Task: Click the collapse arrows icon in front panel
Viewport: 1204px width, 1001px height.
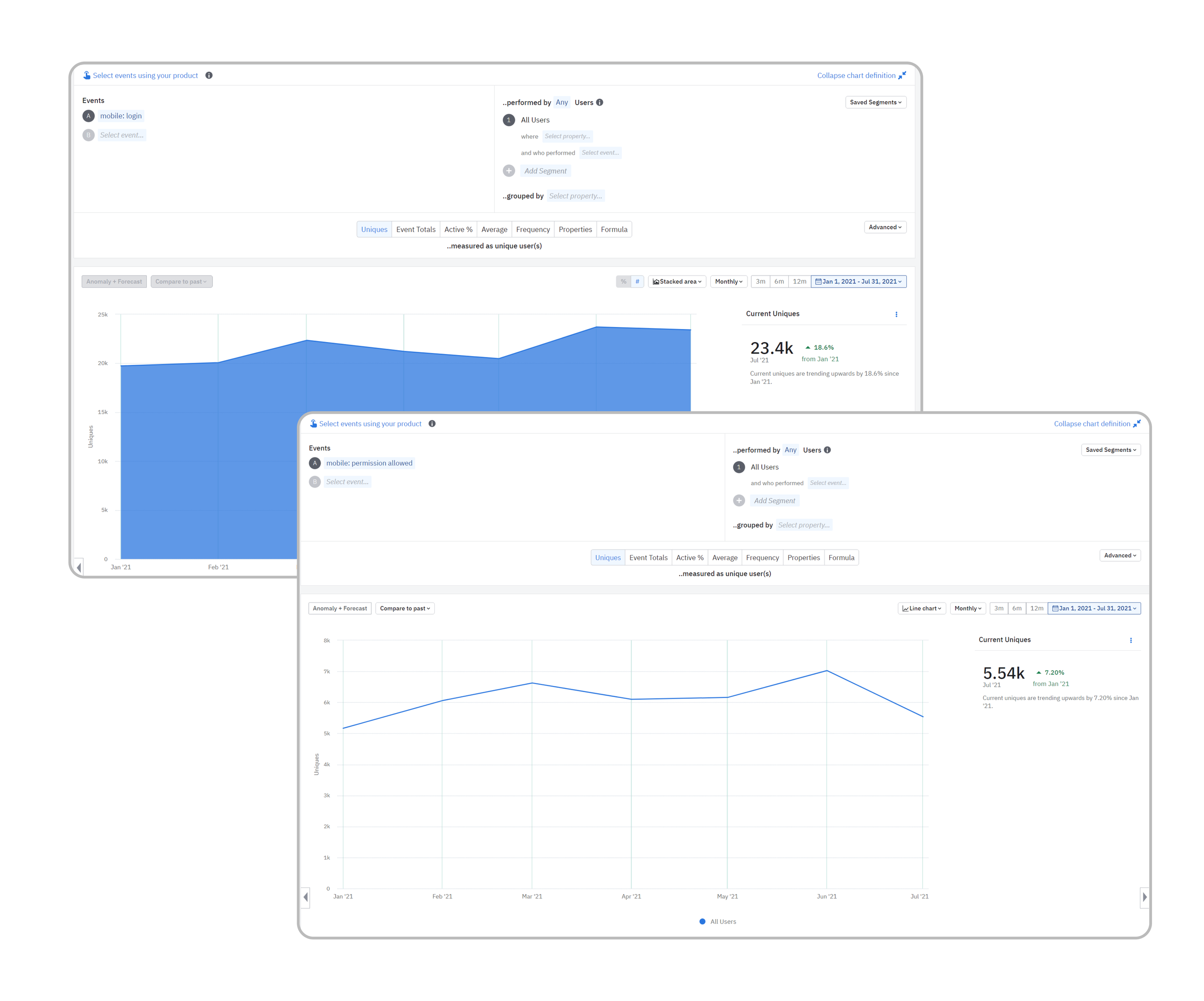Action: click(x=1137, y=424)
